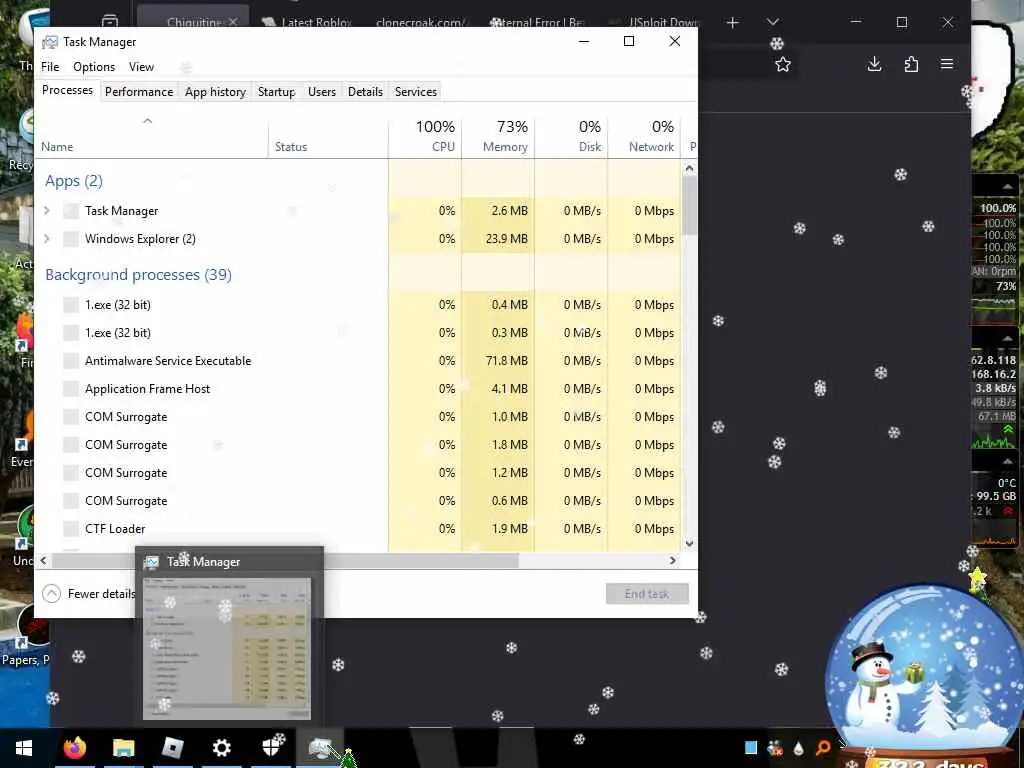Viewport: 1024px width, 768px height.
Task: Click 23.9 MB memory value
Action: [506, 238]
